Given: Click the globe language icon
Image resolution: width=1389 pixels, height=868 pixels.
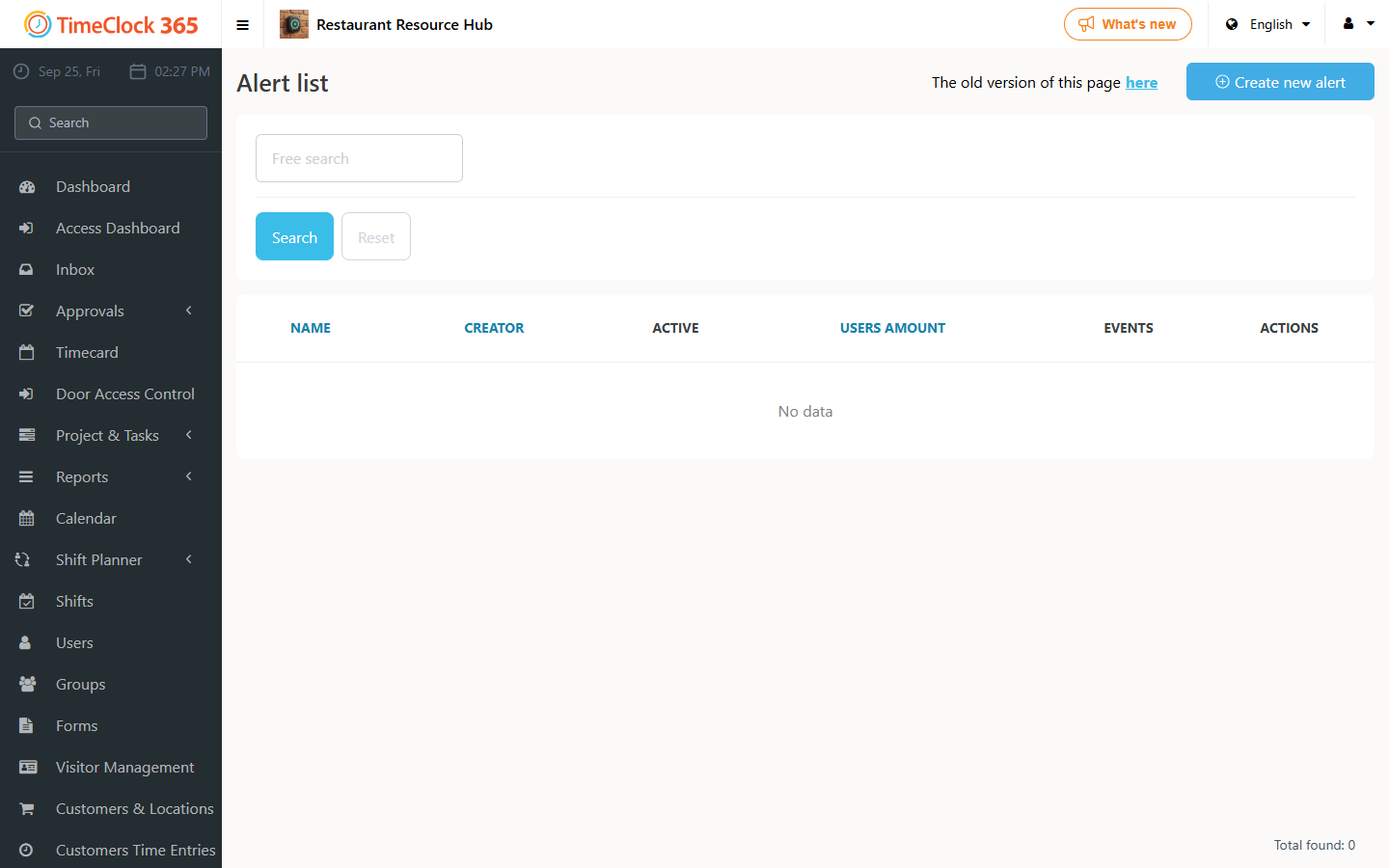Looking at the screenshot, I should click(1232, 24).
